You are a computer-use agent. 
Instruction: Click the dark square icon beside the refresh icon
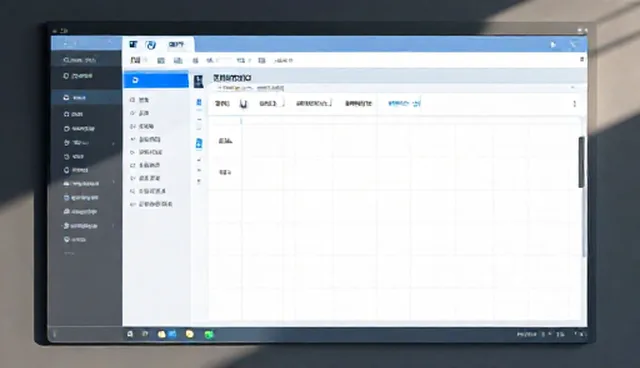(133, 44)
